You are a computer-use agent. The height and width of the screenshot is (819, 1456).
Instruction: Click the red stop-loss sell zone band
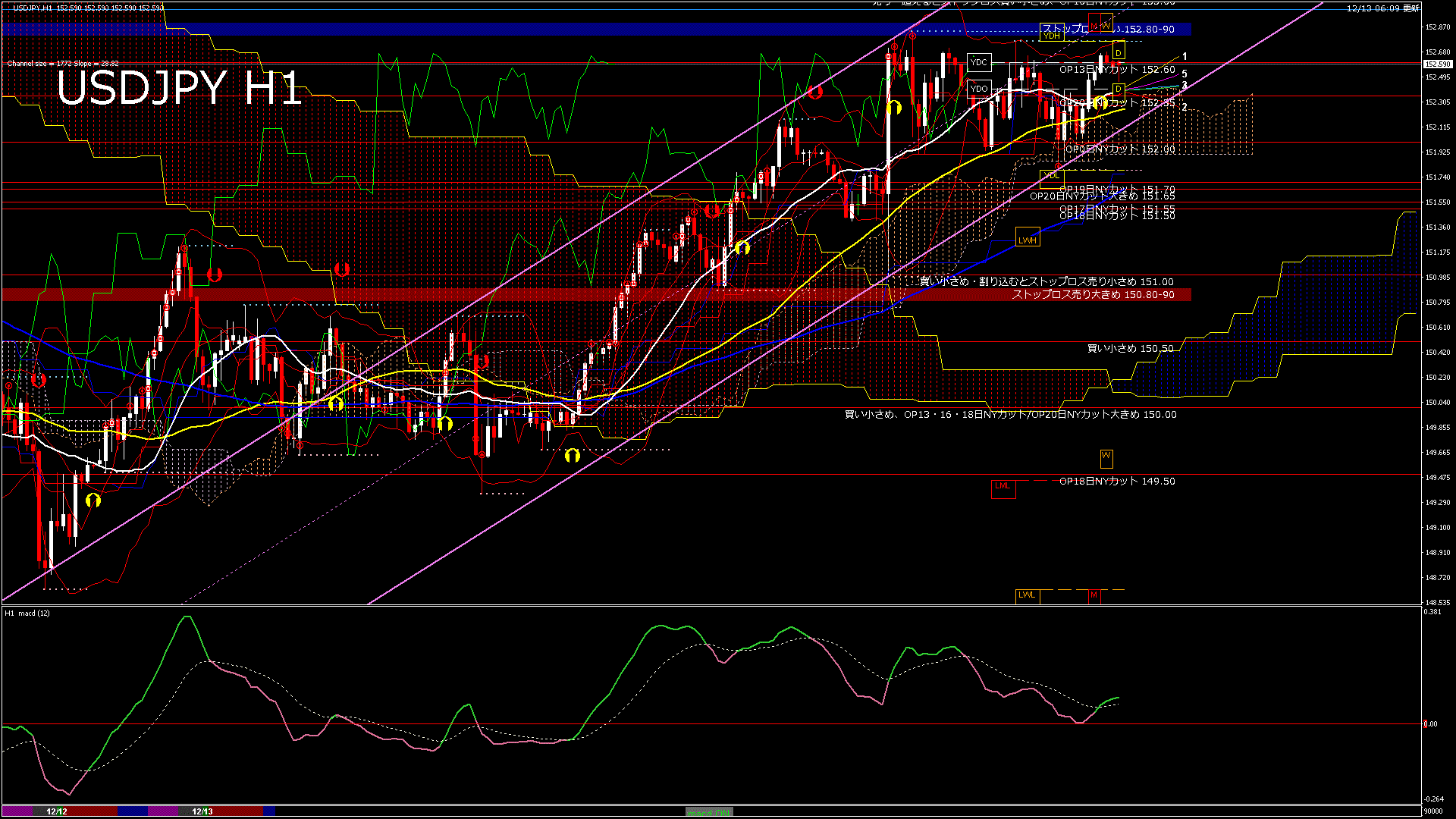tap(596, 295)
